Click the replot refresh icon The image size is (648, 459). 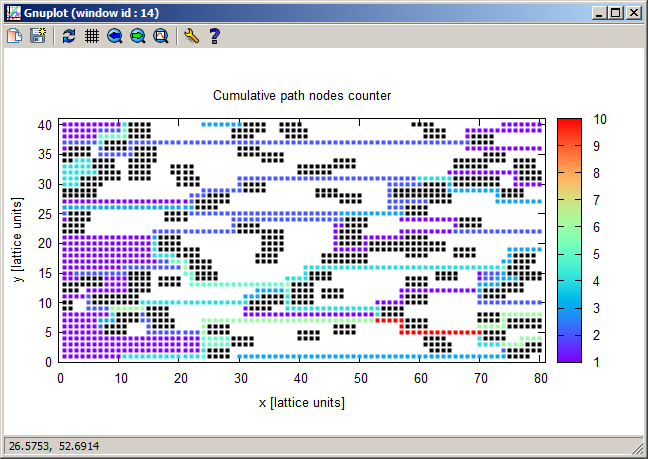coord(68,35)
